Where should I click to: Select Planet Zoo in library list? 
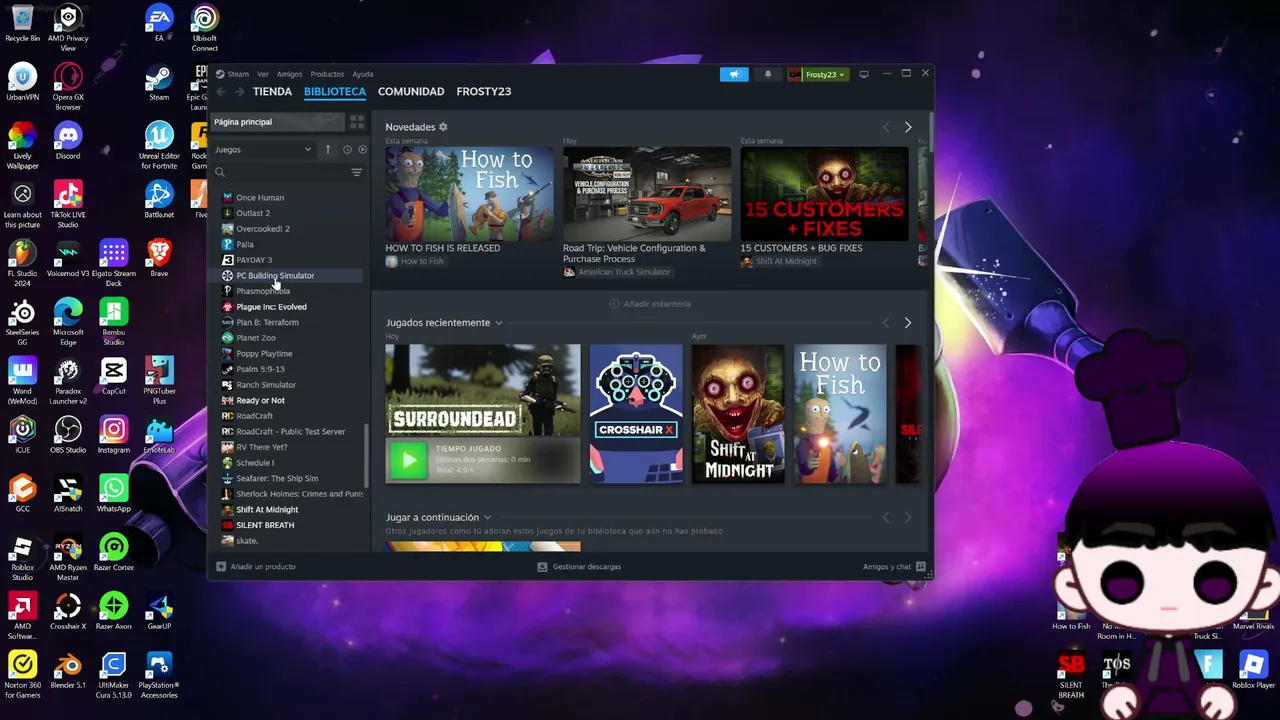256,338
